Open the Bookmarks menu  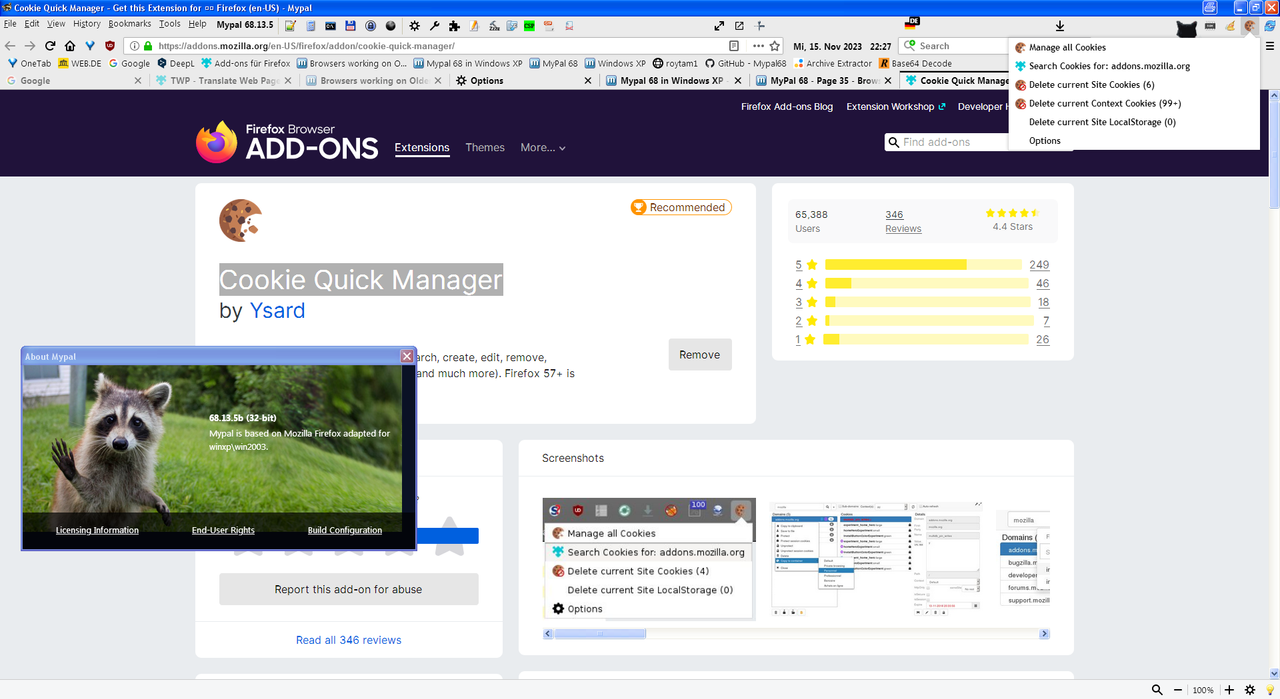(130, 23)
